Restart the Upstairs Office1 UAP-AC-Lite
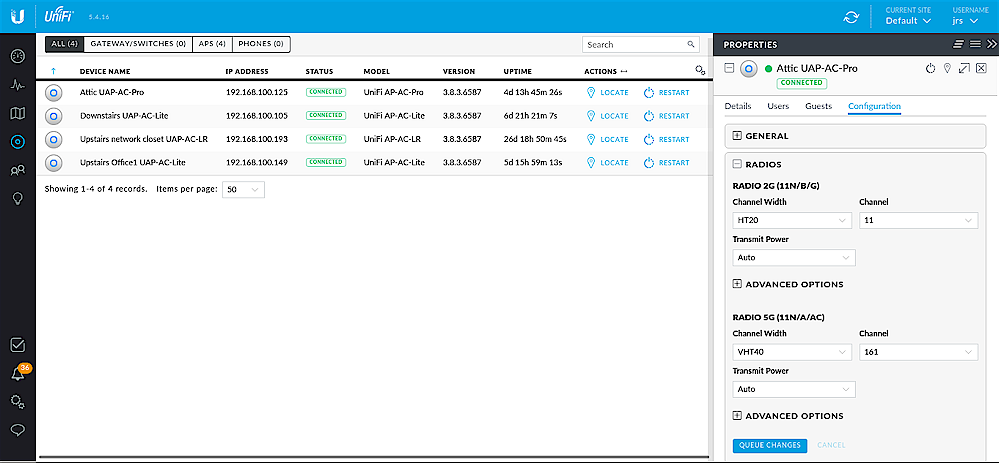 (666, 163)
